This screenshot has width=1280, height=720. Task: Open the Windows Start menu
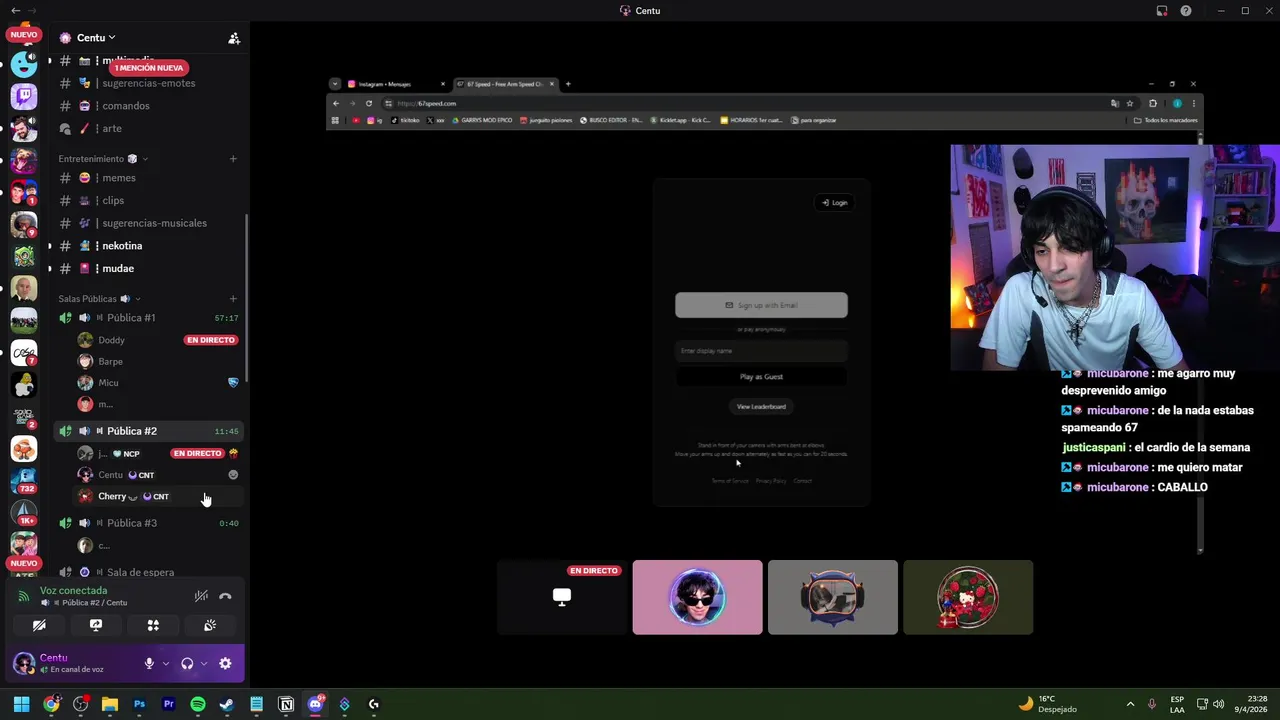pos(21,704)
